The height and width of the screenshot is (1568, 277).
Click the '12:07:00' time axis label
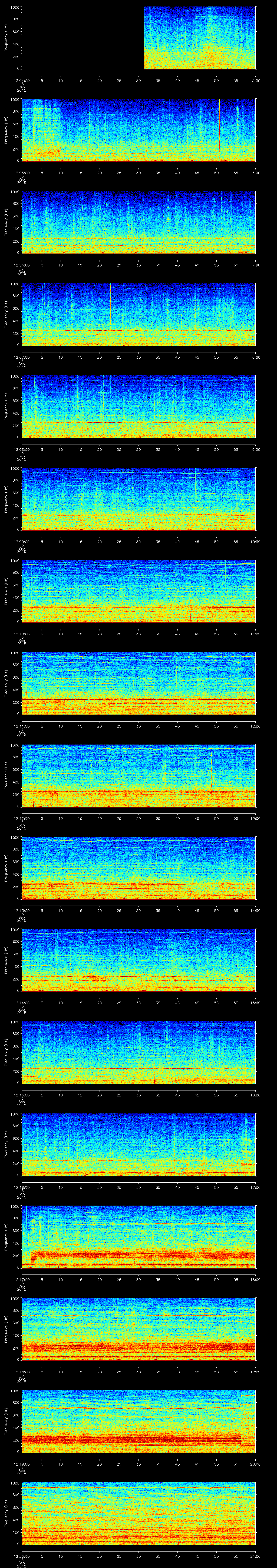[21, 357]
